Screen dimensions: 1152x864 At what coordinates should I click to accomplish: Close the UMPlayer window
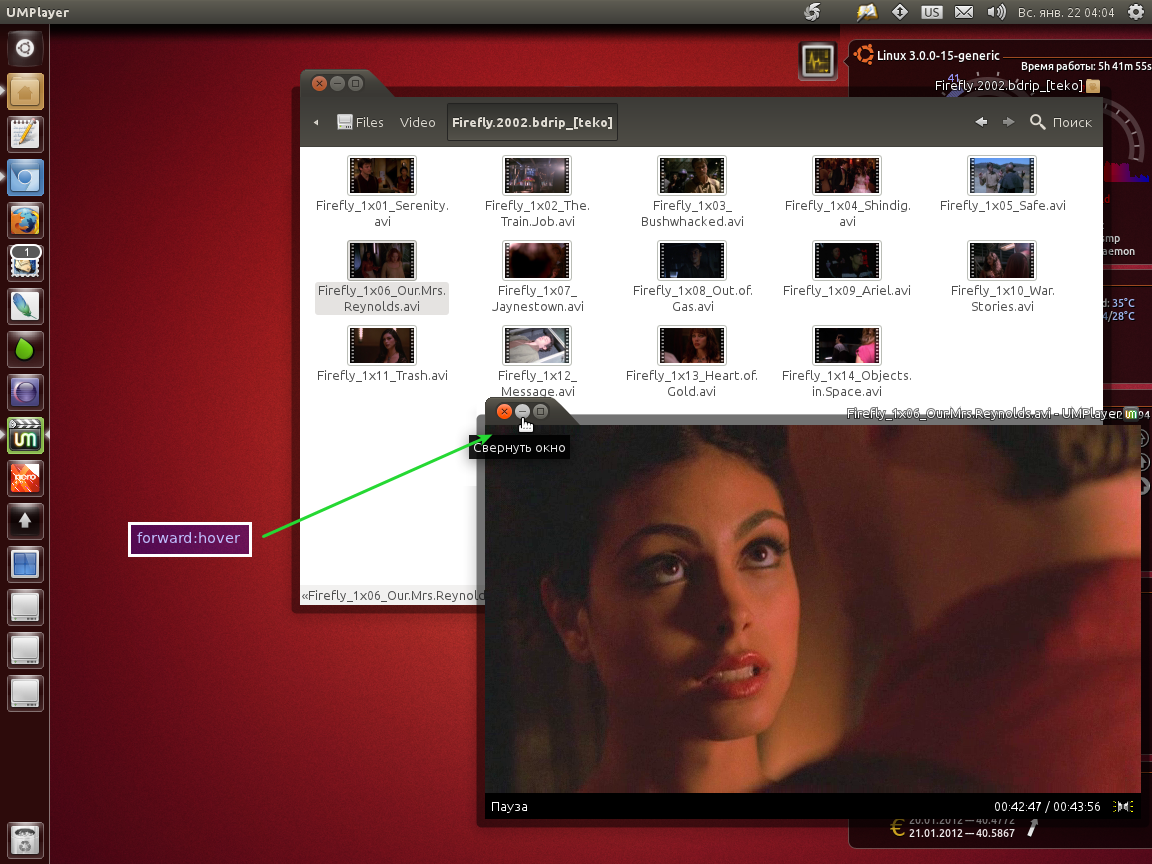coord(504,411)
